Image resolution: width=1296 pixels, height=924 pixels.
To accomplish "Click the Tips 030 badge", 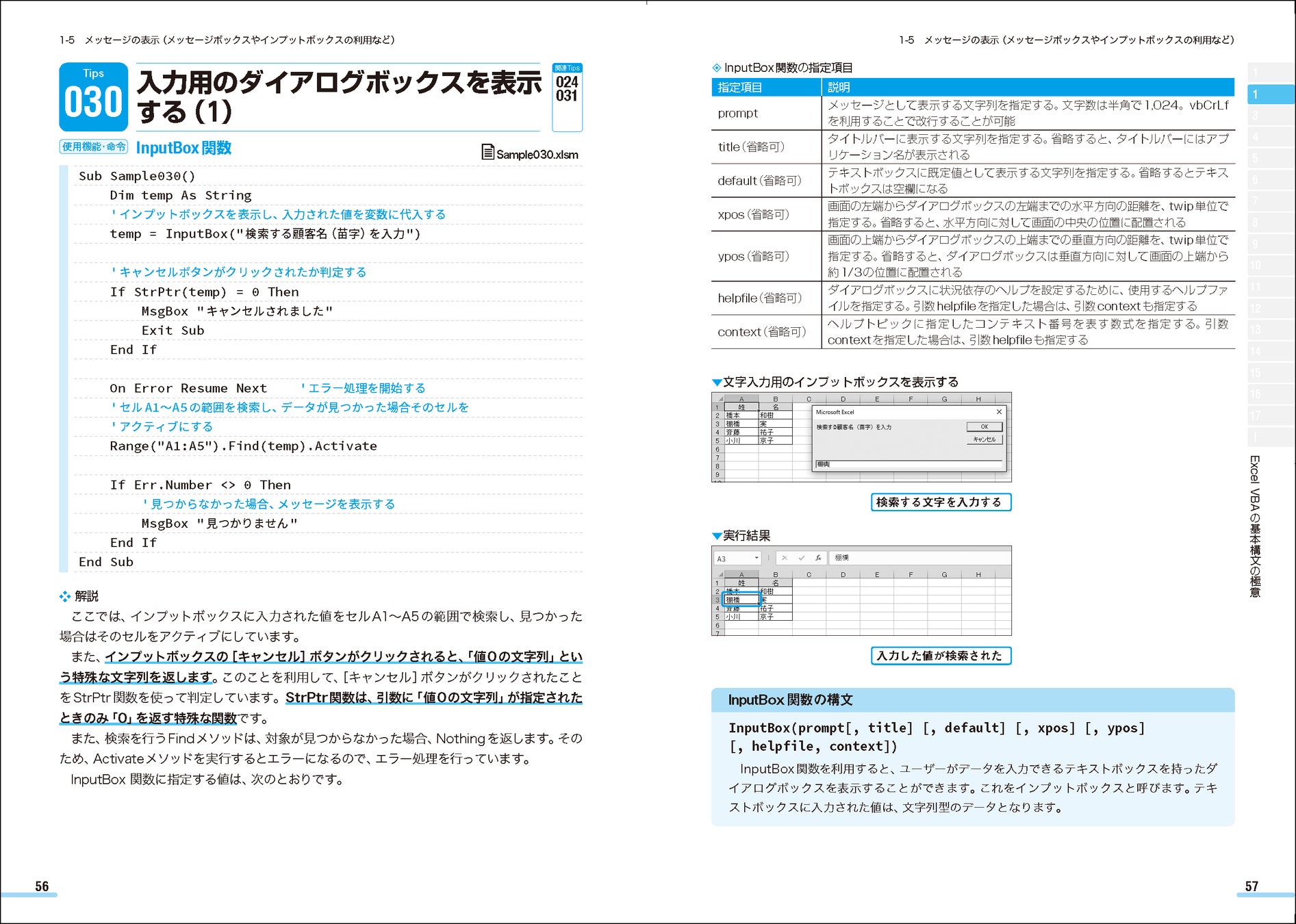I will (93, 97).
